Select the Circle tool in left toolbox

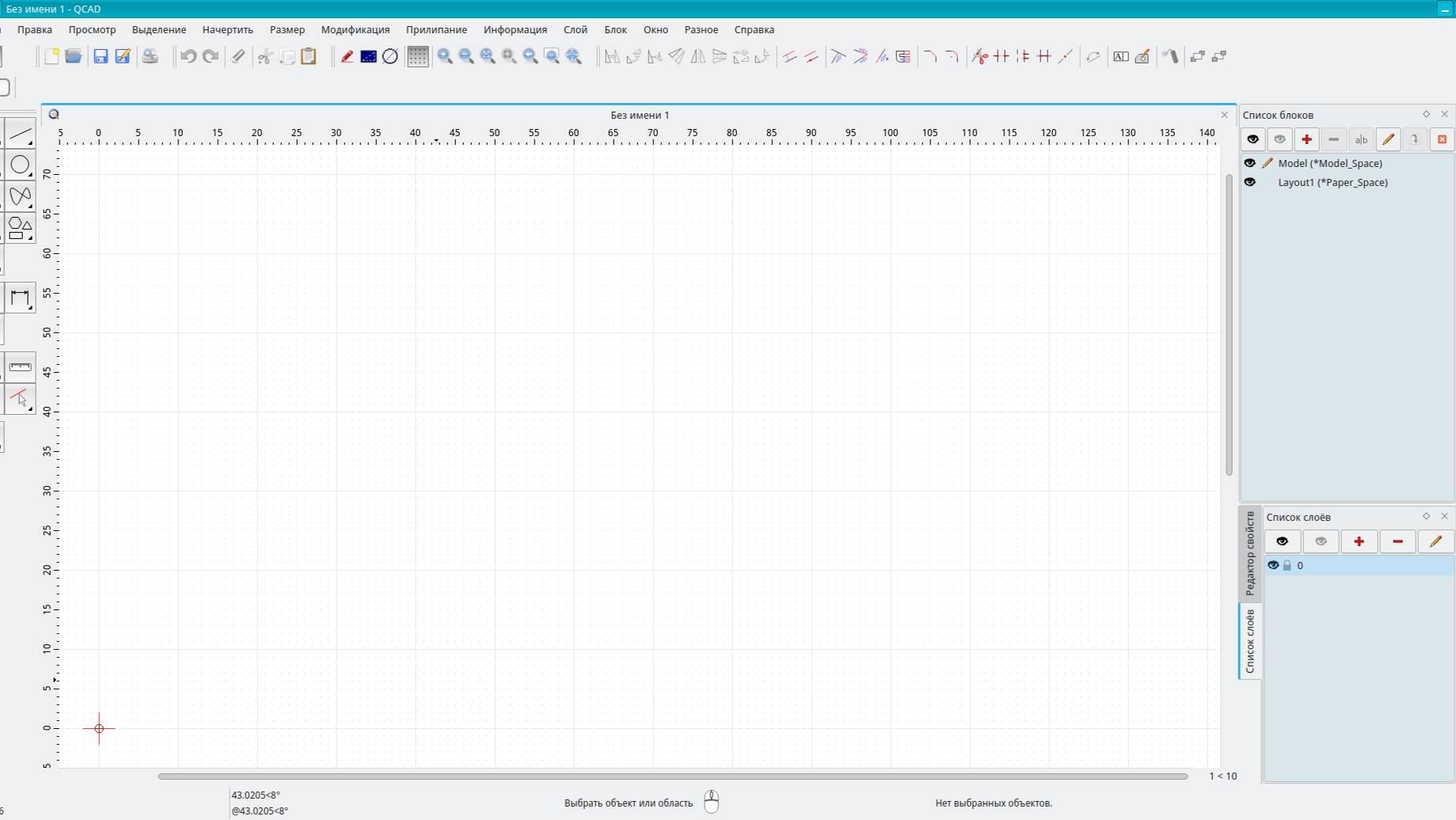(x=20, y=165)
